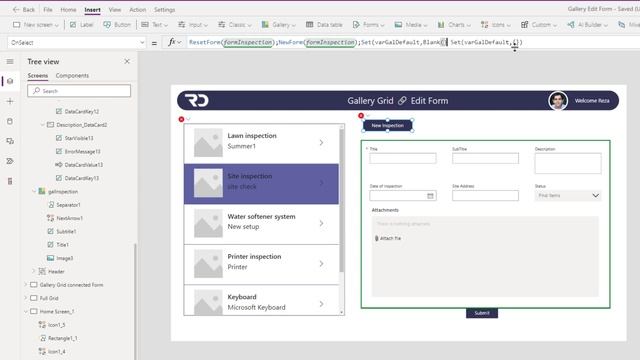Select Rectangle1_1 in the tree

62,338
